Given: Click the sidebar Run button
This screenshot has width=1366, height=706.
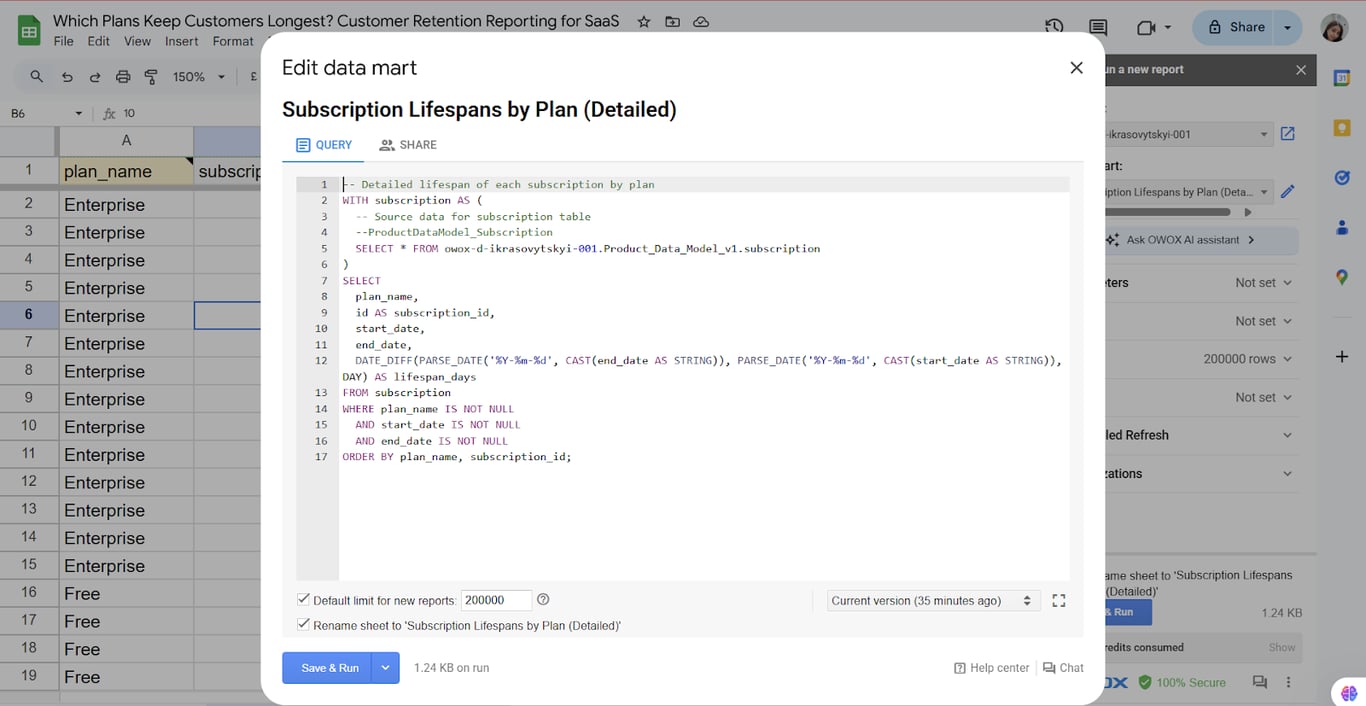Looking at the screenshot, I should [1128, 612].
